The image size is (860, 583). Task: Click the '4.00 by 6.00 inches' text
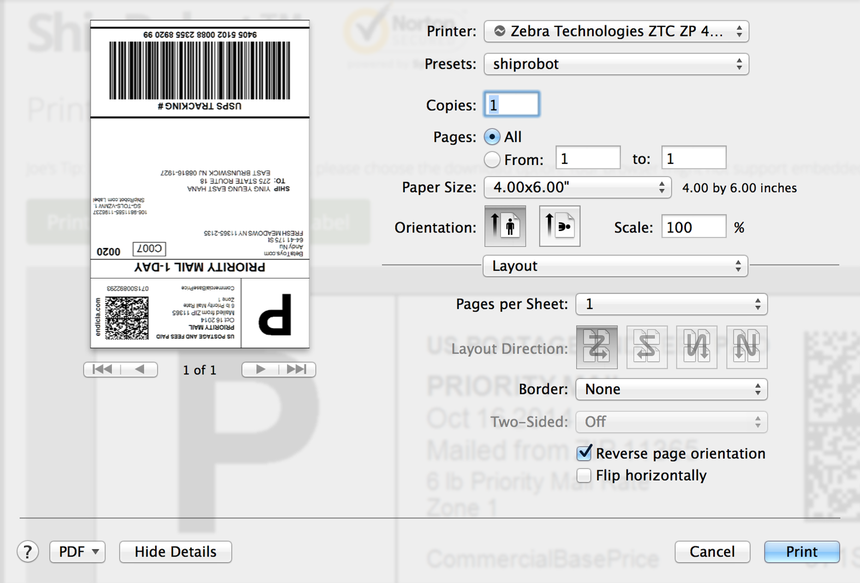pos(739,188)
